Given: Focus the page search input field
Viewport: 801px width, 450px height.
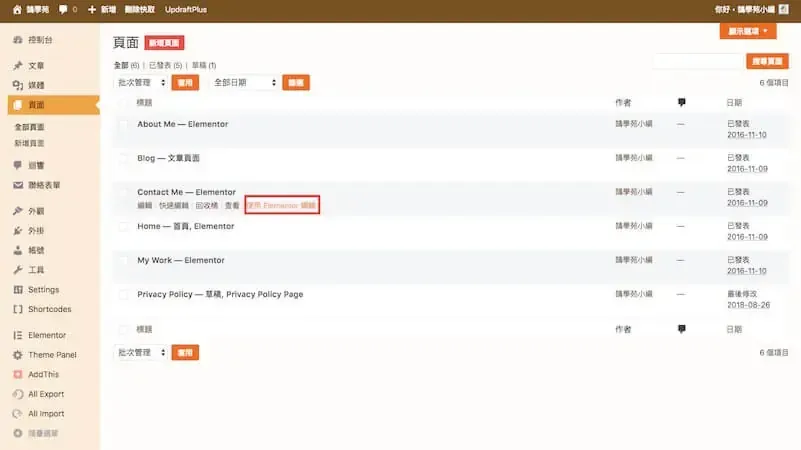Looking at the screenshot, I should (x=698, y=61).
